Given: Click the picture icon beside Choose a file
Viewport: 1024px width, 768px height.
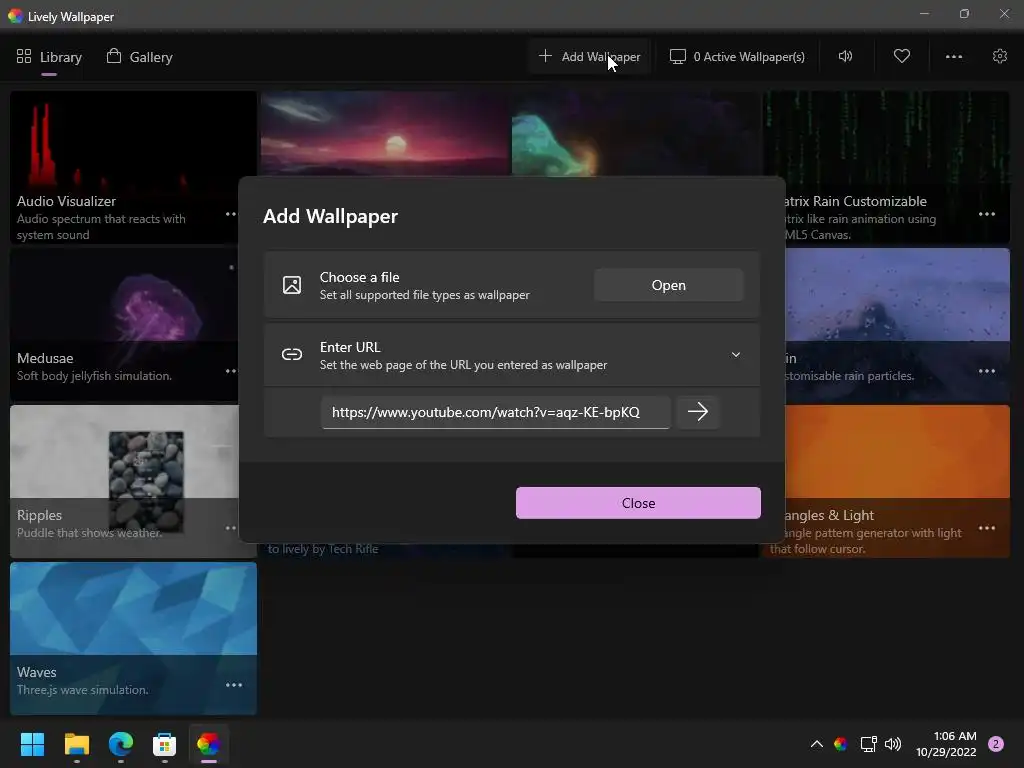Looking at the screenshot, I should pyautogui.click(x=292, y=285).
